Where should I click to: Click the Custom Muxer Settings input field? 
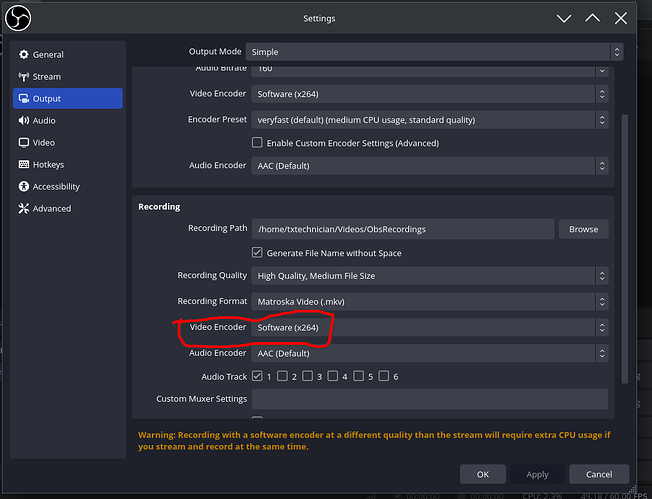click(428, 400)
